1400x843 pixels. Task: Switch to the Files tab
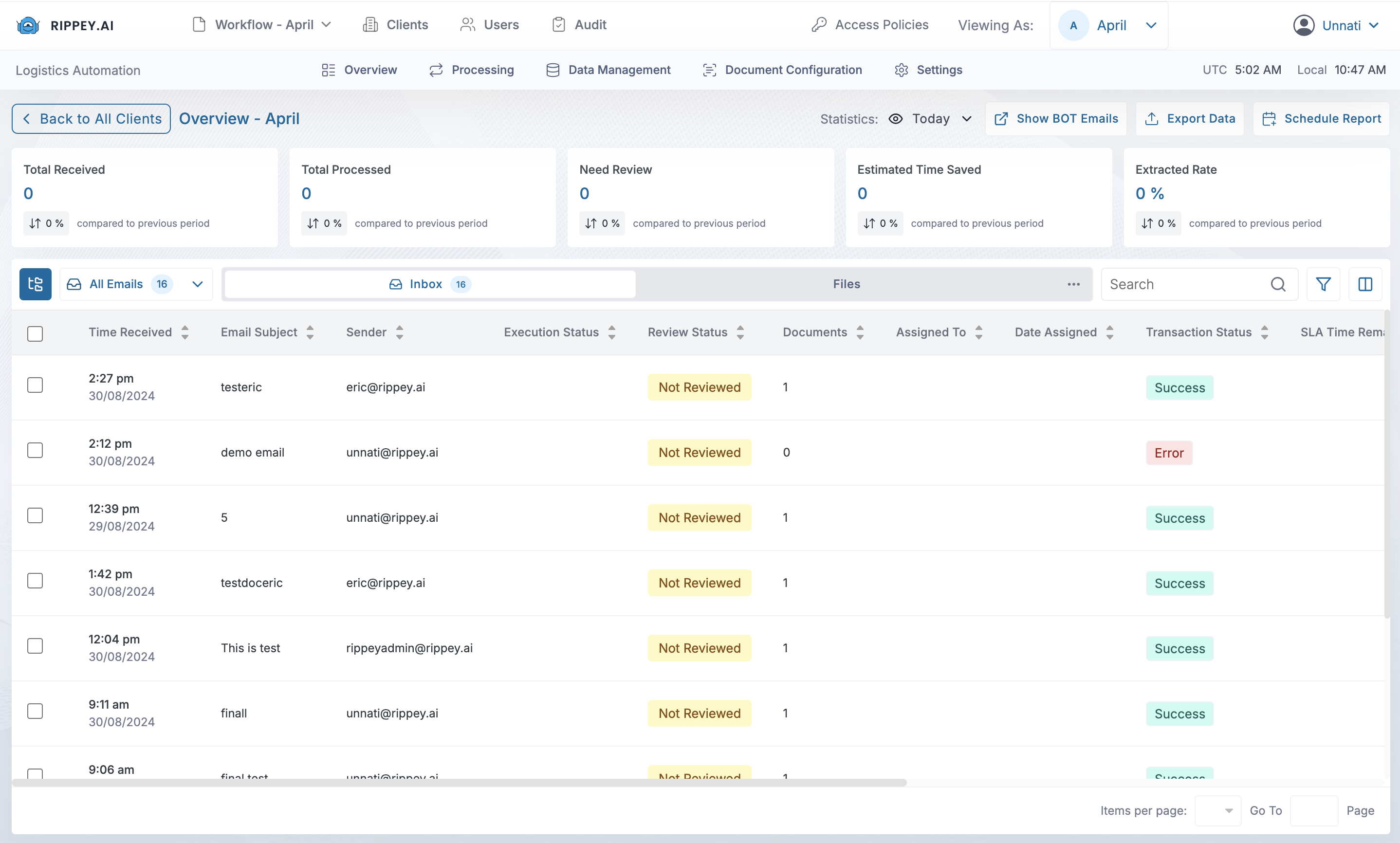pos(846,284)
